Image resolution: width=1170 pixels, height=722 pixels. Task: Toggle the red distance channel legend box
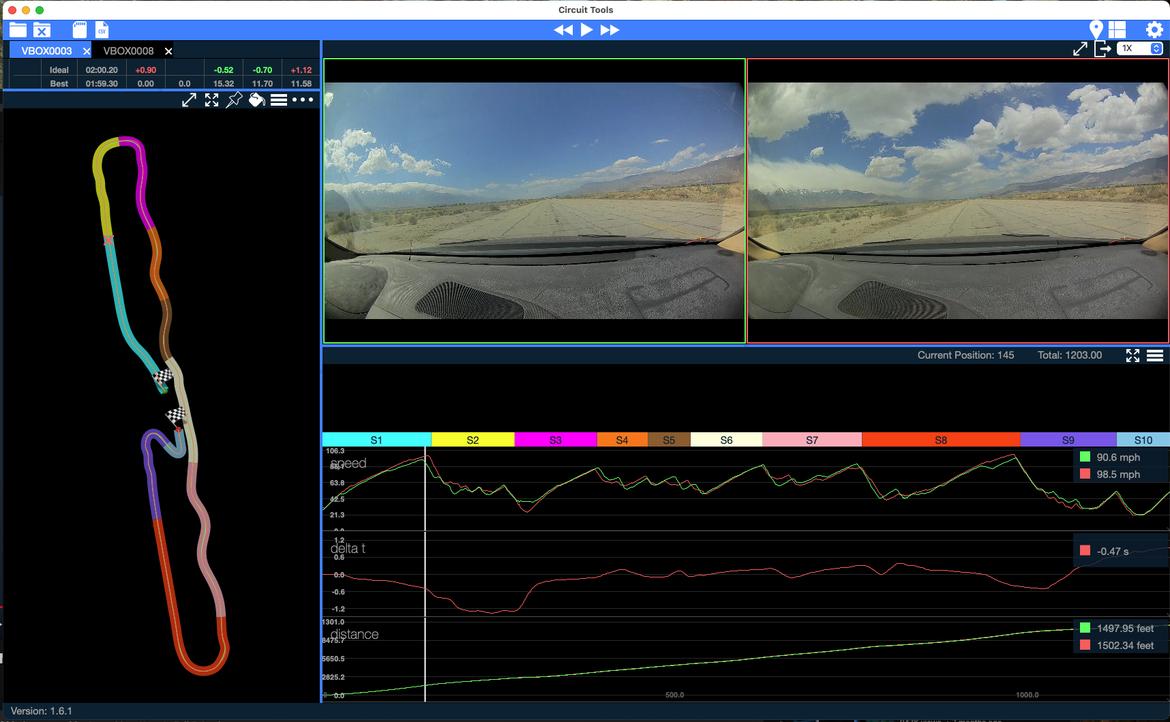1085,646
